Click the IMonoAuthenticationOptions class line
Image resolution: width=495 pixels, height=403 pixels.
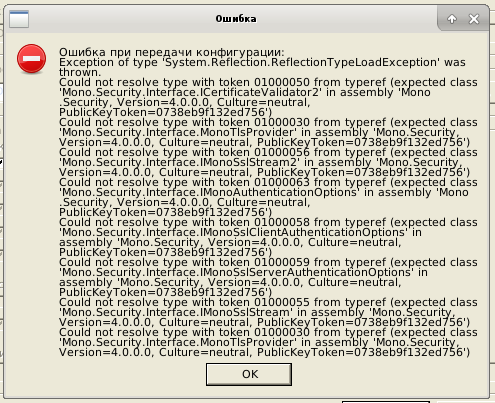[x=264, y=192]
